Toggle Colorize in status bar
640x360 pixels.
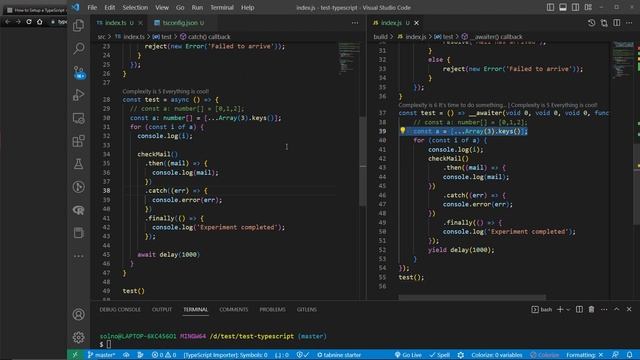pos(544,355)
